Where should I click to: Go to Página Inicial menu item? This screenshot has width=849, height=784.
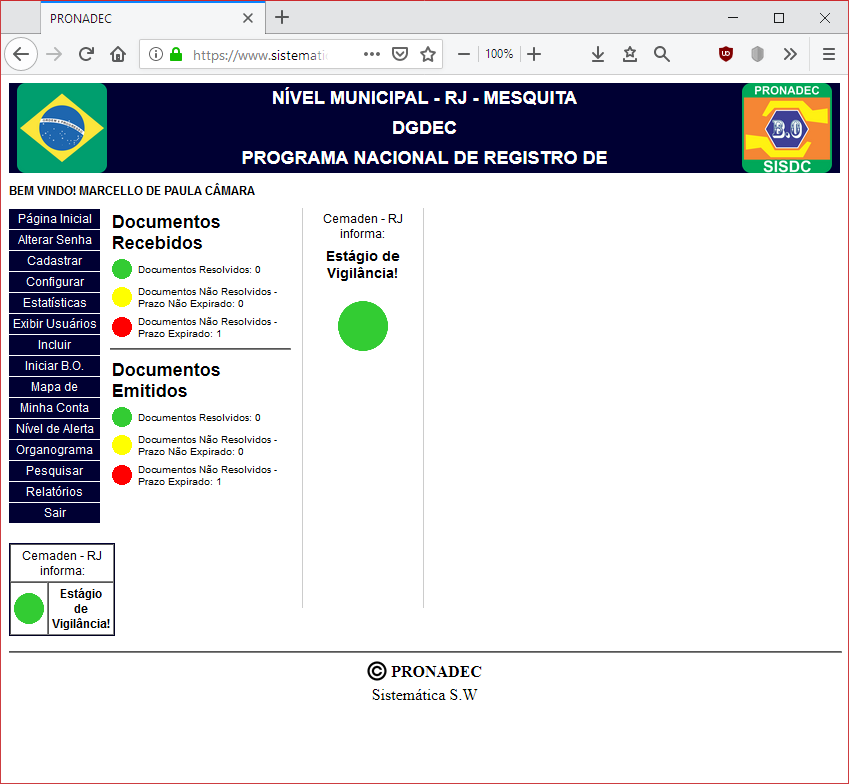click(55, 219)
